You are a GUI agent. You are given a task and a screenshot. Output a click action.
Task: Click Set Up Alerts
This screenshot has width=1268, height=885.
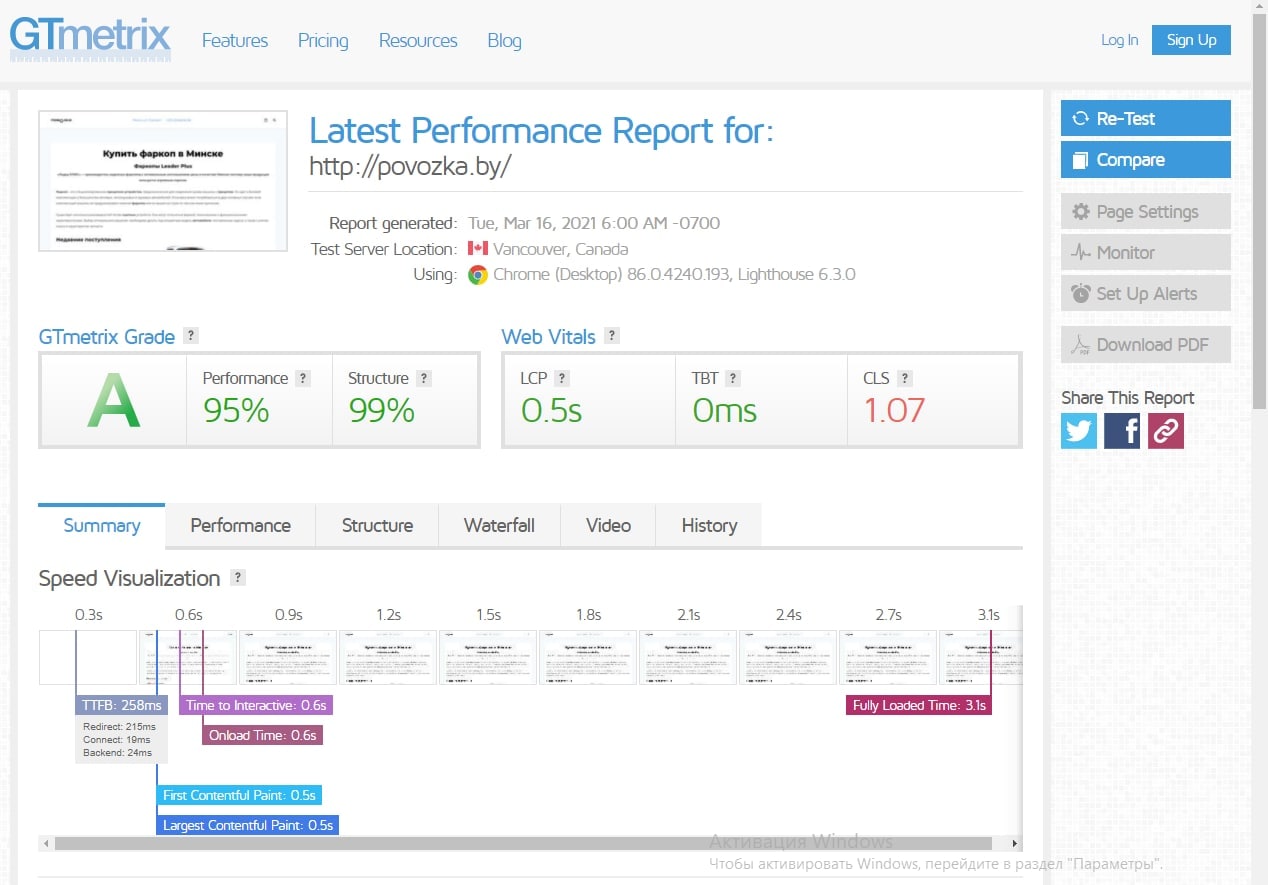pos(1146,293)
